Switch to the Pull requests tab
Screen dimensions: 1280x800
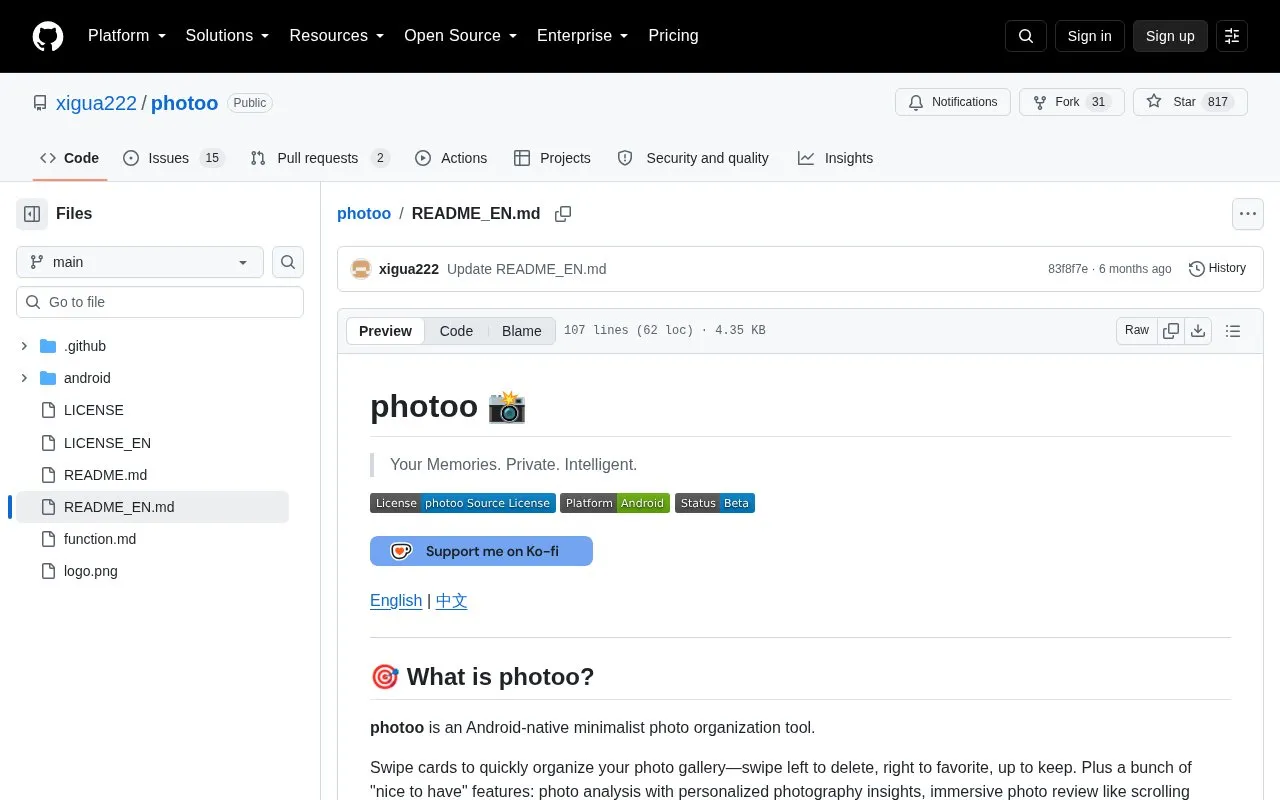click(x=319, y=158)
